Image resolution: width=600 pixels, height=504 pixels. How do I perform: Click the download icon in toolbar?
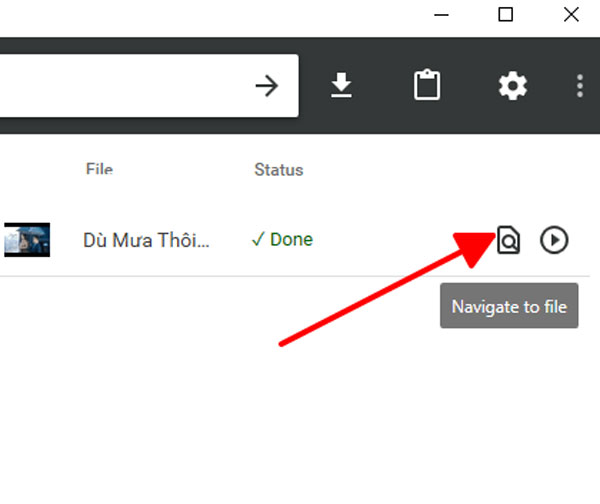(x=341, y=85)
